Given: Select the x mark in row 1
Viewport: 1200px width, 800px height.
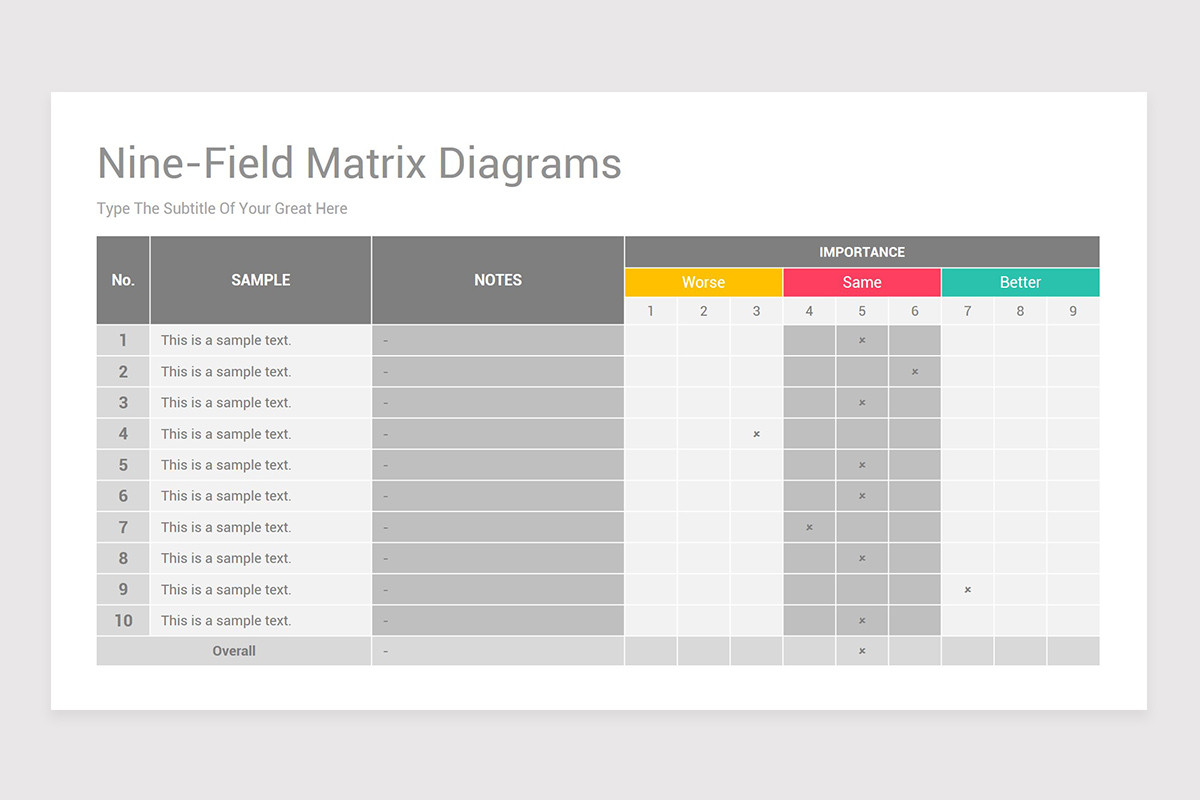Looking at the screenshot, I should point(862,340).
